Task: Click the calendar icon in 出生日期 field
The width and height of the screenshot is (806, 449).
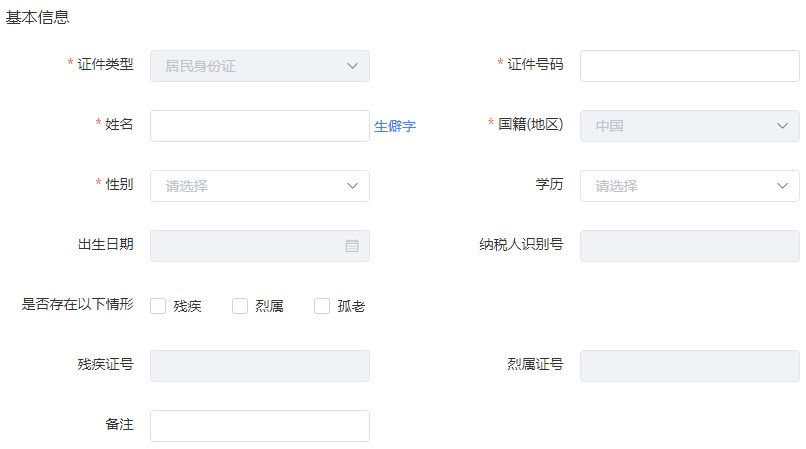Action: point(352,246)
